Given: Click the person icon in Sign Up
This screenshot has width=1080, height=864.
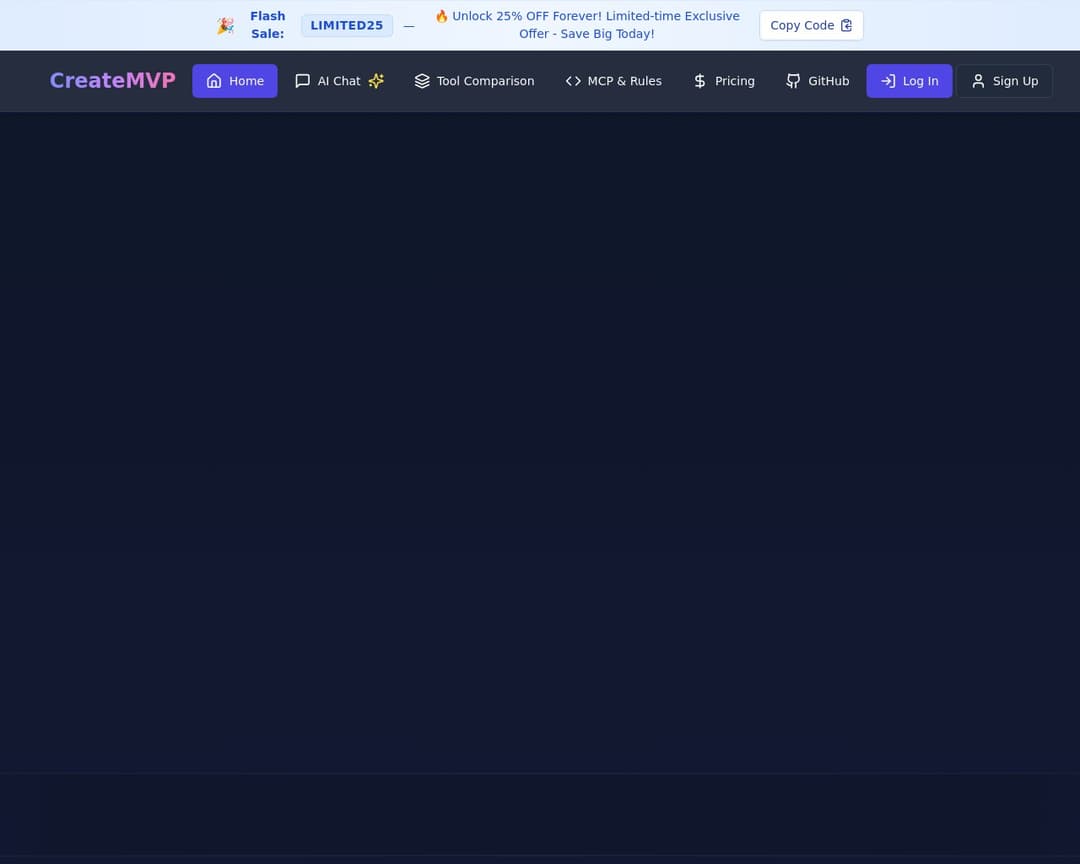Looking at the screenshot, I should point(978,81).
